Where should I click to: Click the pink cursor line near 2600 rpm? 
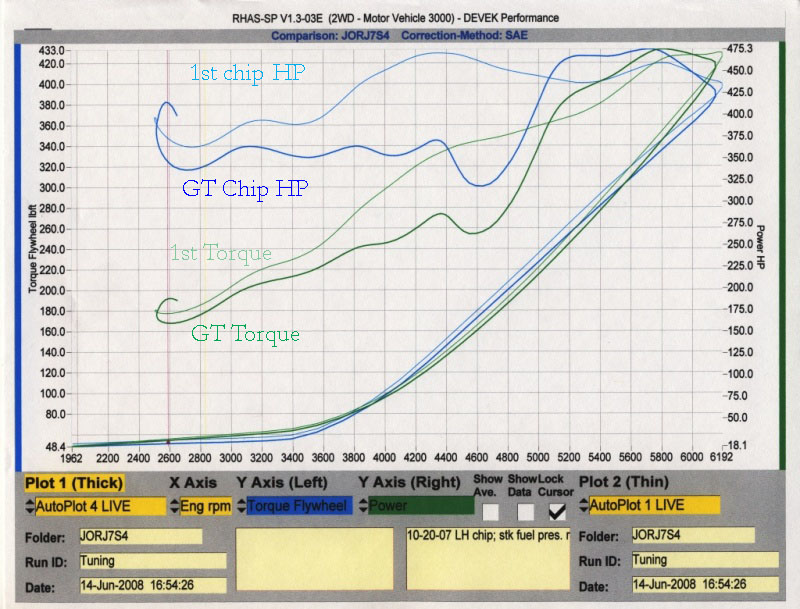(x=168, y=245)
